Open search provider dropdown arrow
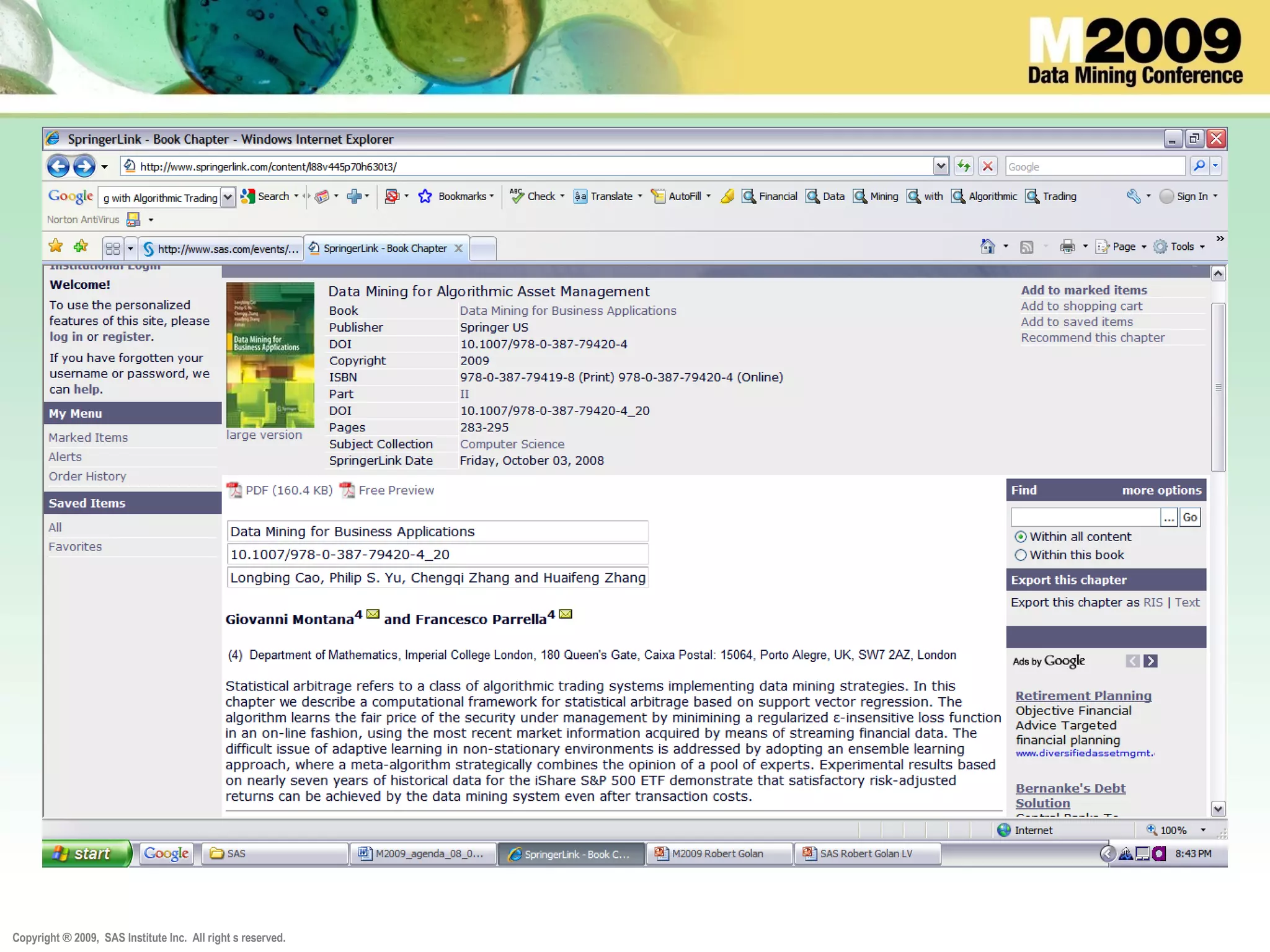 1215,166
